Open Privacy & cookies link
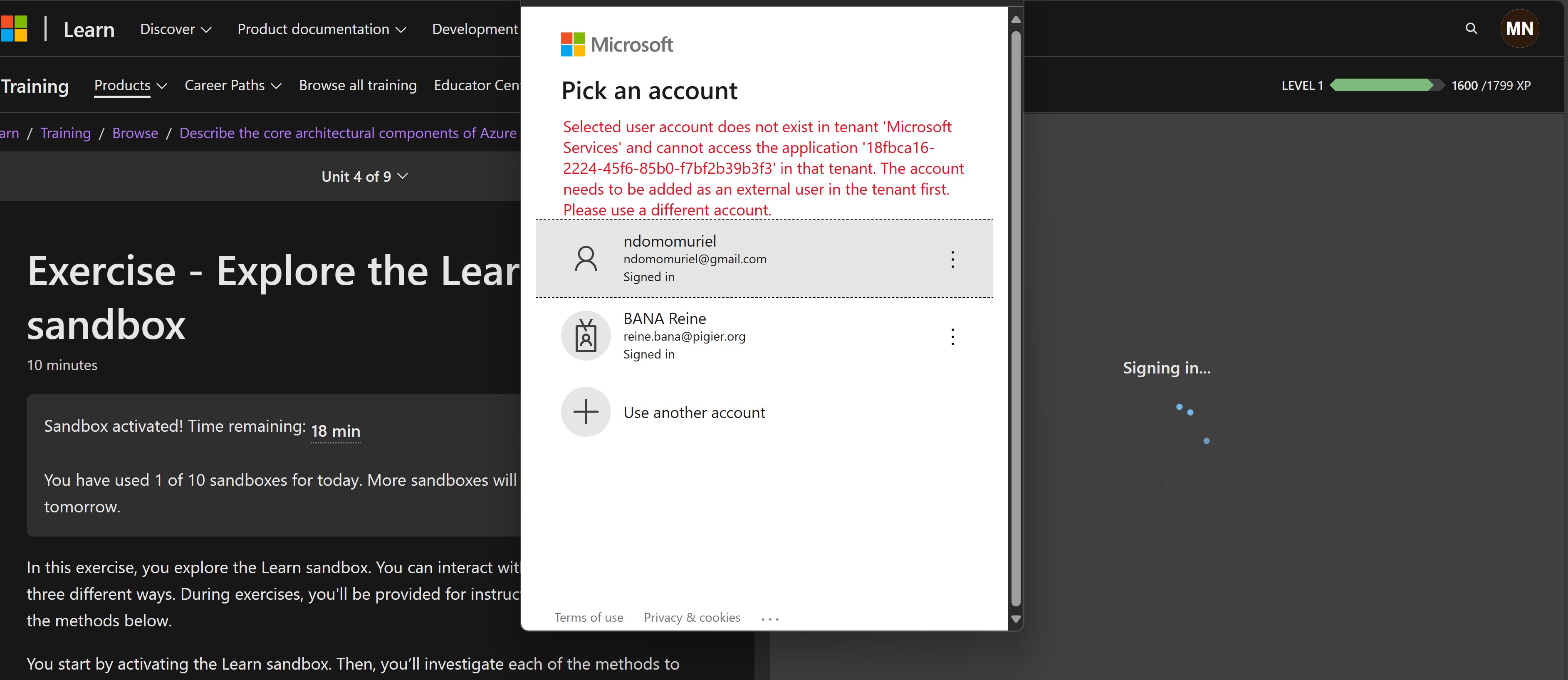This screenshot has height=680, width=1568. 692,617
